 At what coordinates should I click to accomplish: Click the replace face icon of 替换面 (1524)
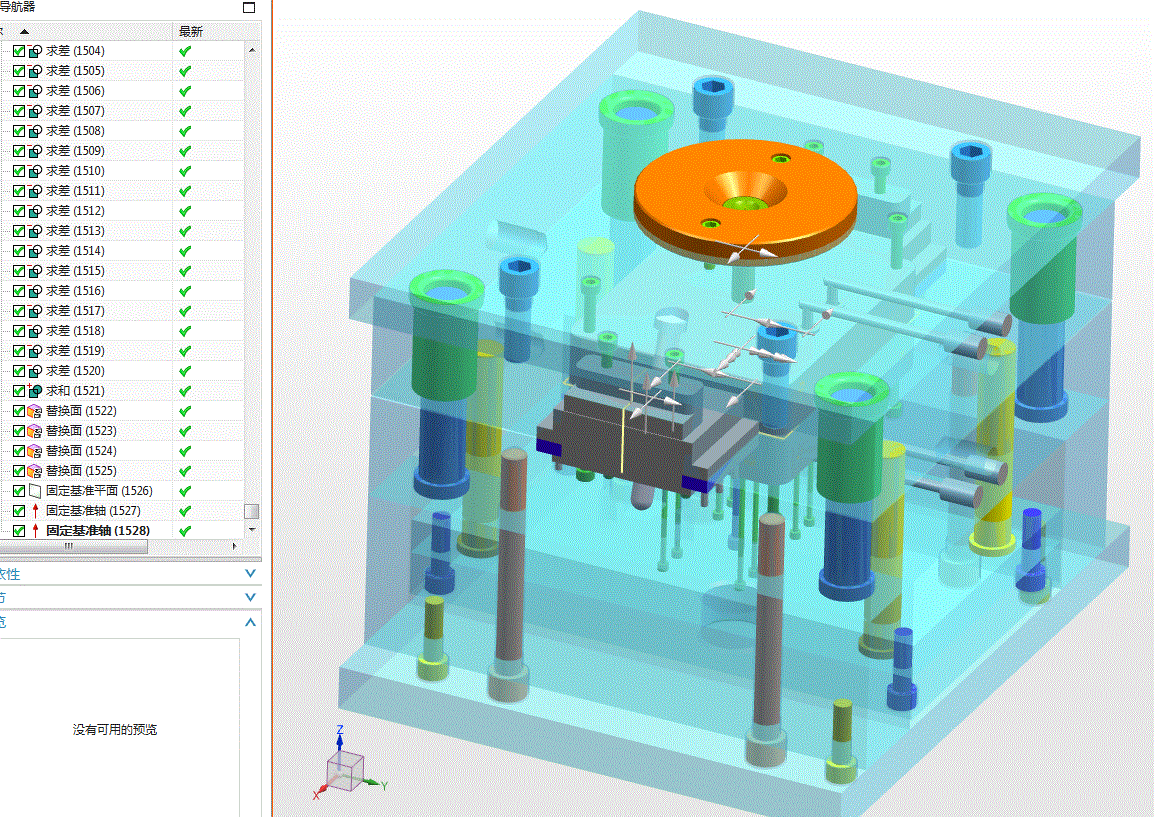35,450
